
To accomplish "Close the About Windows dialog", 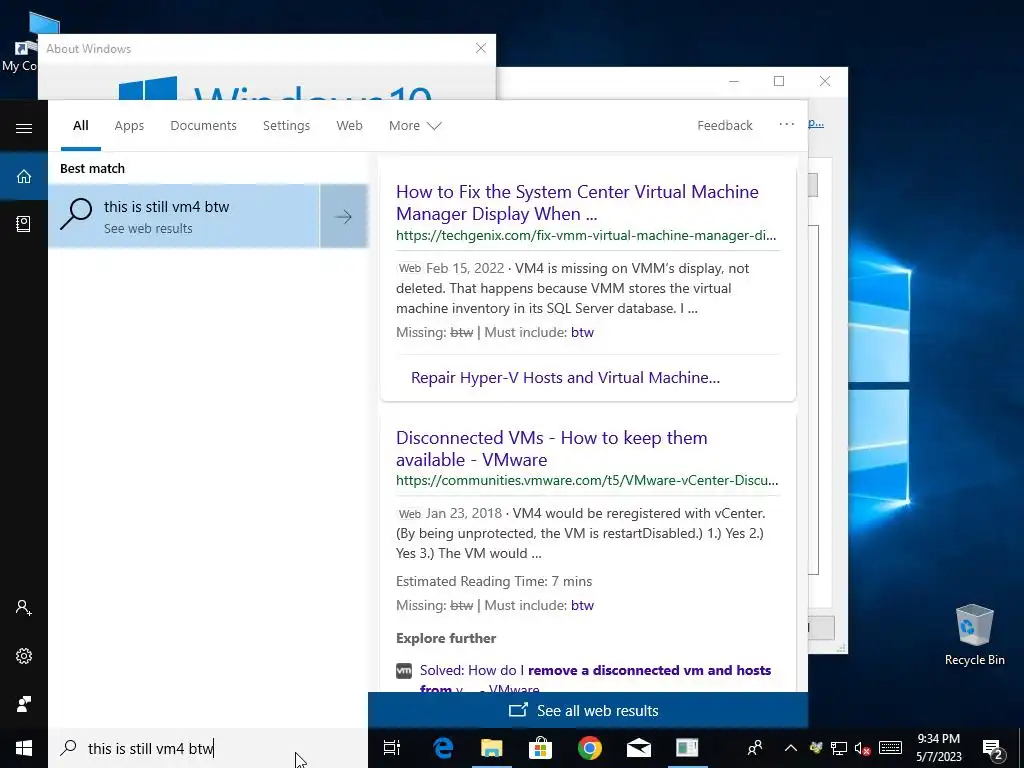I will [481, 48].
